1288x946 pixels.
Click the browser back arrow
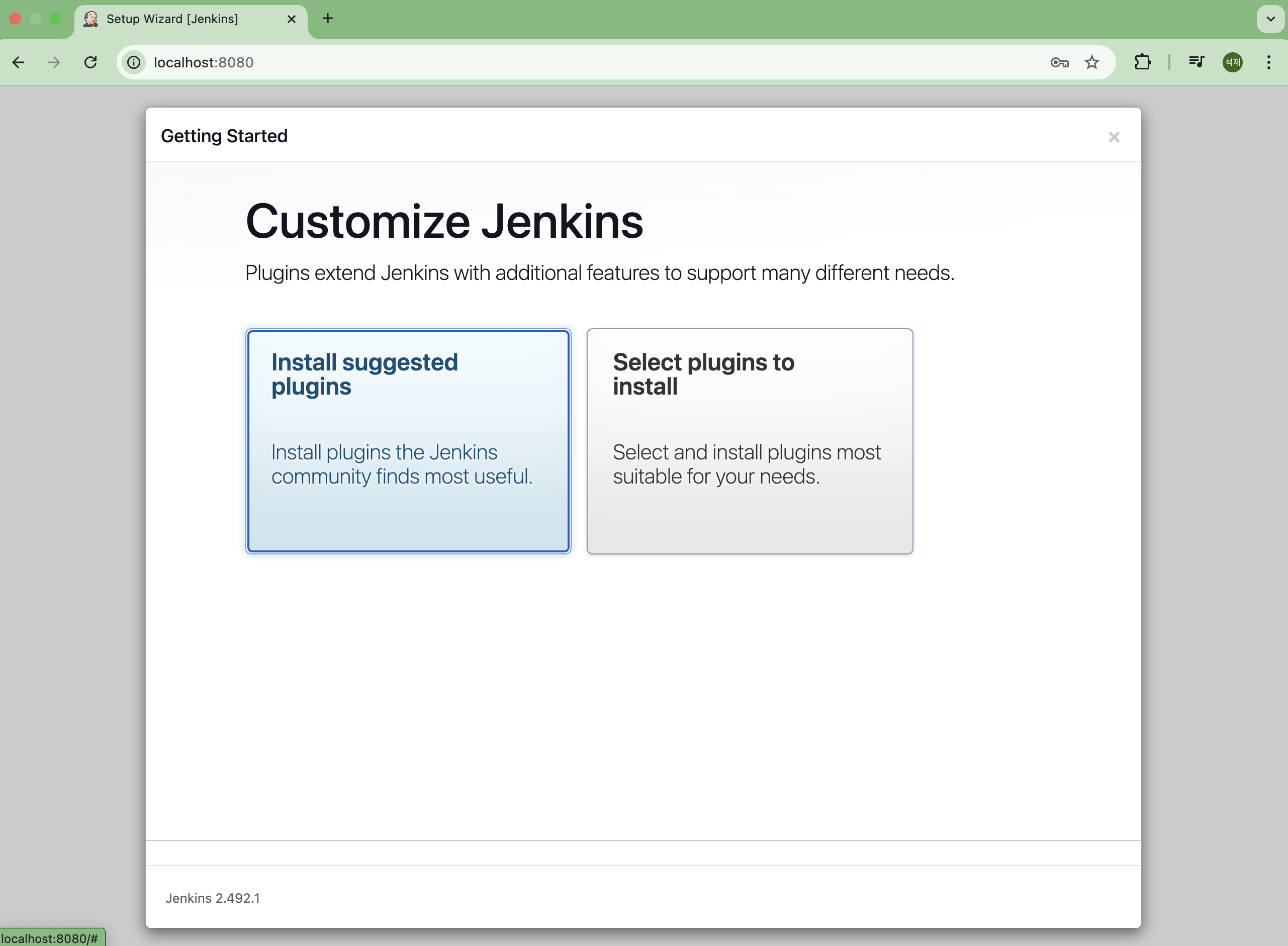coord(18,62)
